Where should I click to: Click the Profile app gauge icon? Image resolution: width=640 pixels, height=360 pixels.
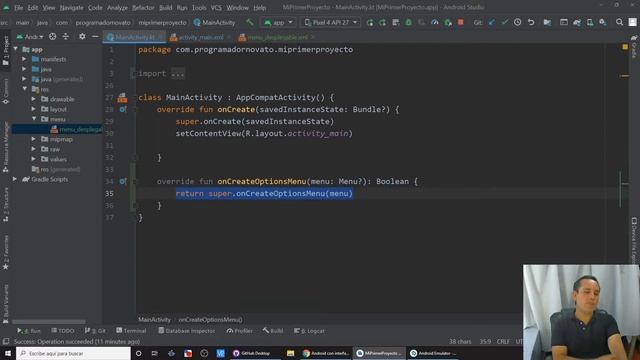[x=435, y=22]
